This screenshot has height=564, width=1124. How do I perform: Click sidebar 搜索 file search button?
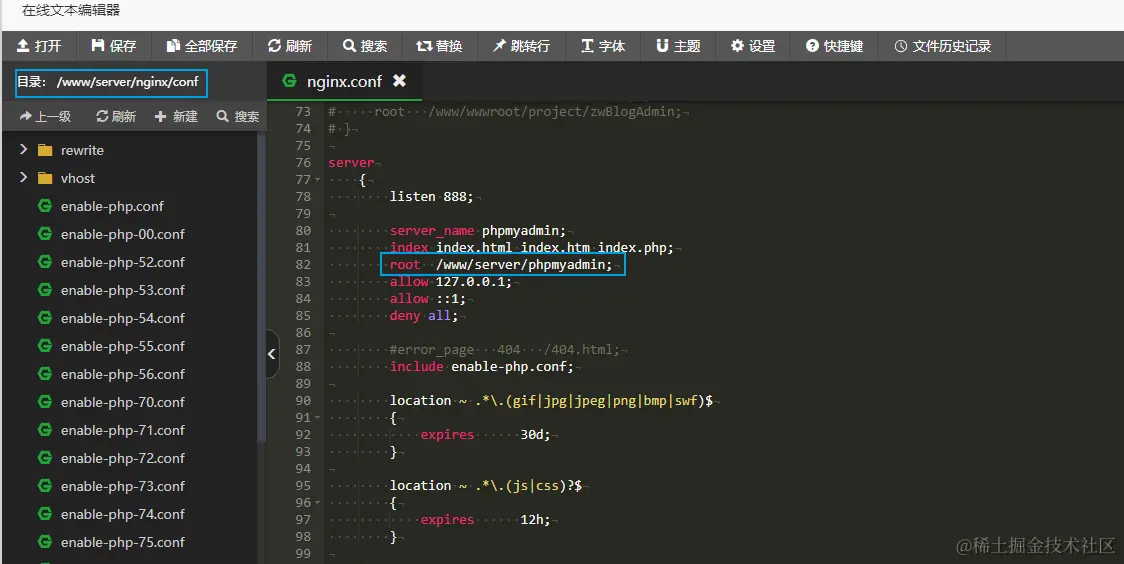(238, 116)
